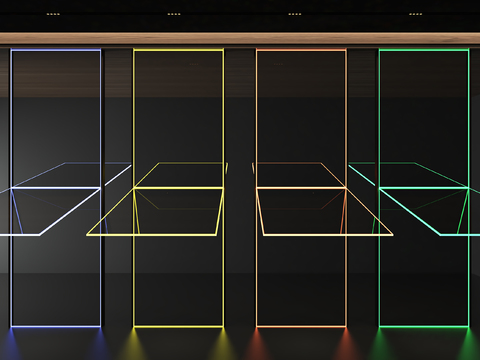Click the wooden ceiling beam
Viewport: 480px width, 360px height.
[240, 39]
